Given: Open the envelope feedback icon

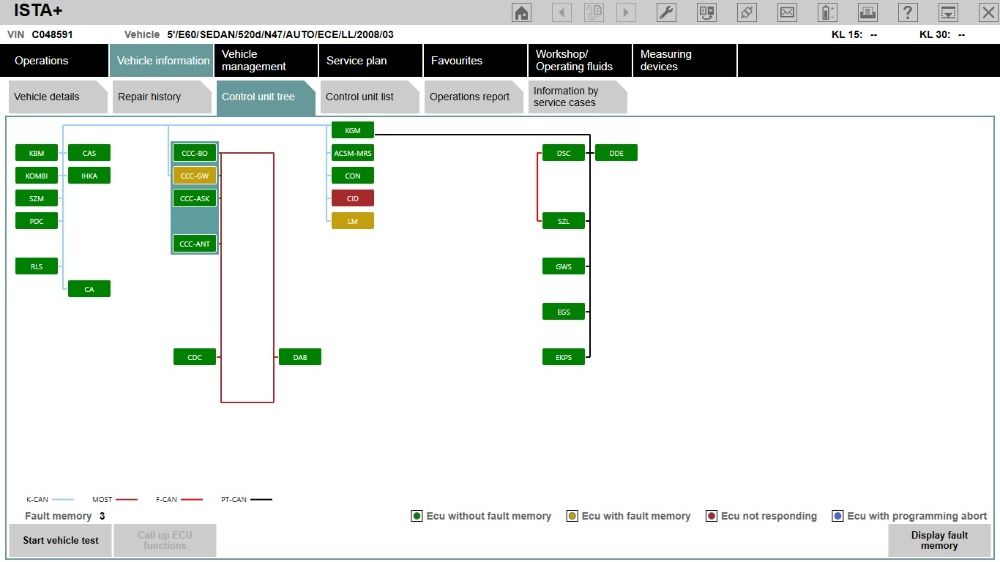Looking at the screenshot, I should [x=788, y=12].
